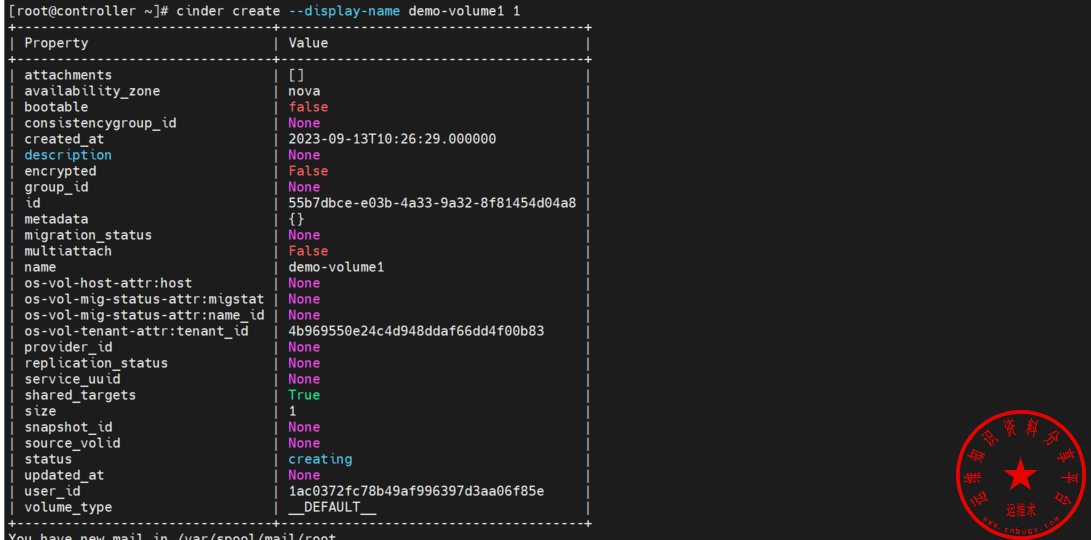The width and height of the screenshot is (1091, 540).
Task: Click the demo-volume1 name value
Action: (336, 267)
